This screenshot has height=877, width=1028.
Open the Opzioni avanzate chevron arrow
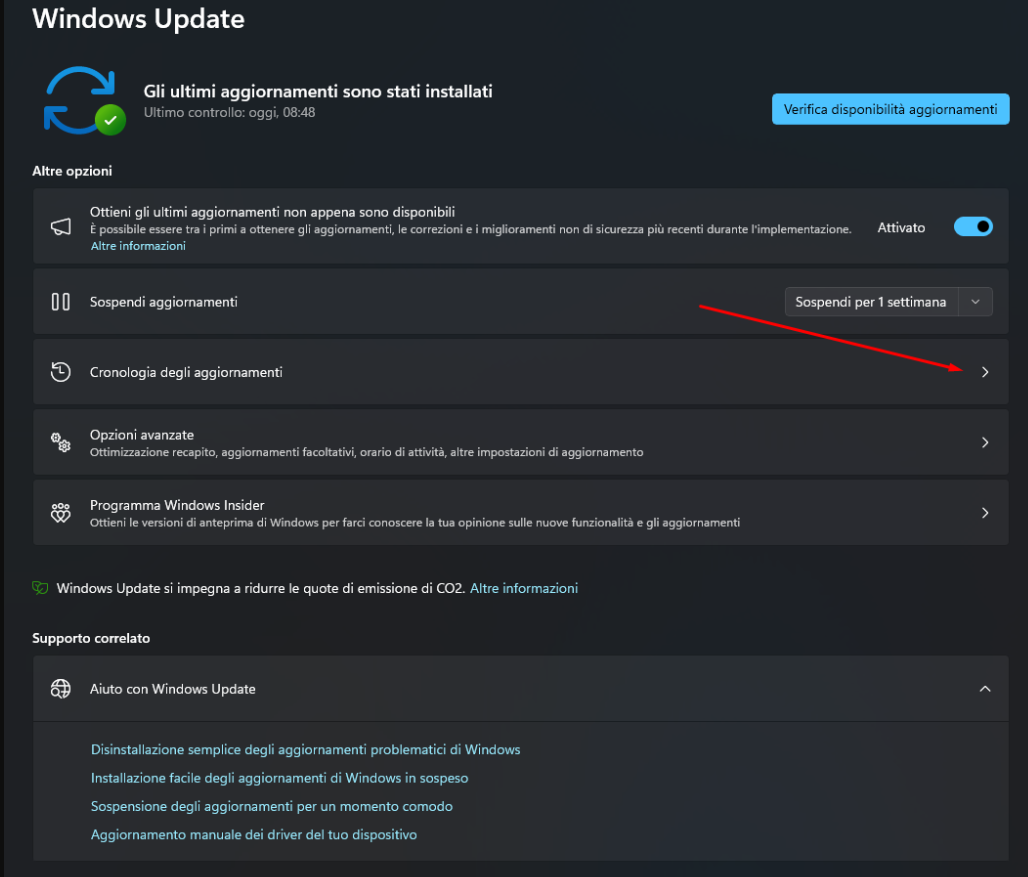[x=985, y=442]
